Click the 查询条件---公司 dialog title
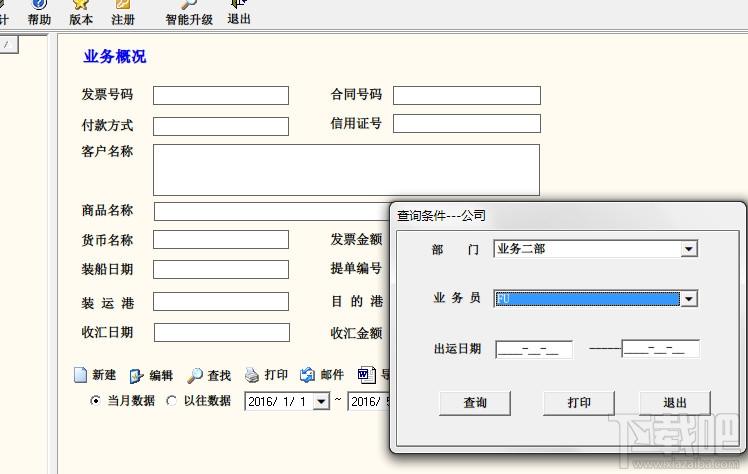Viewport: 748px width, 474px height. tap(441, 216)
